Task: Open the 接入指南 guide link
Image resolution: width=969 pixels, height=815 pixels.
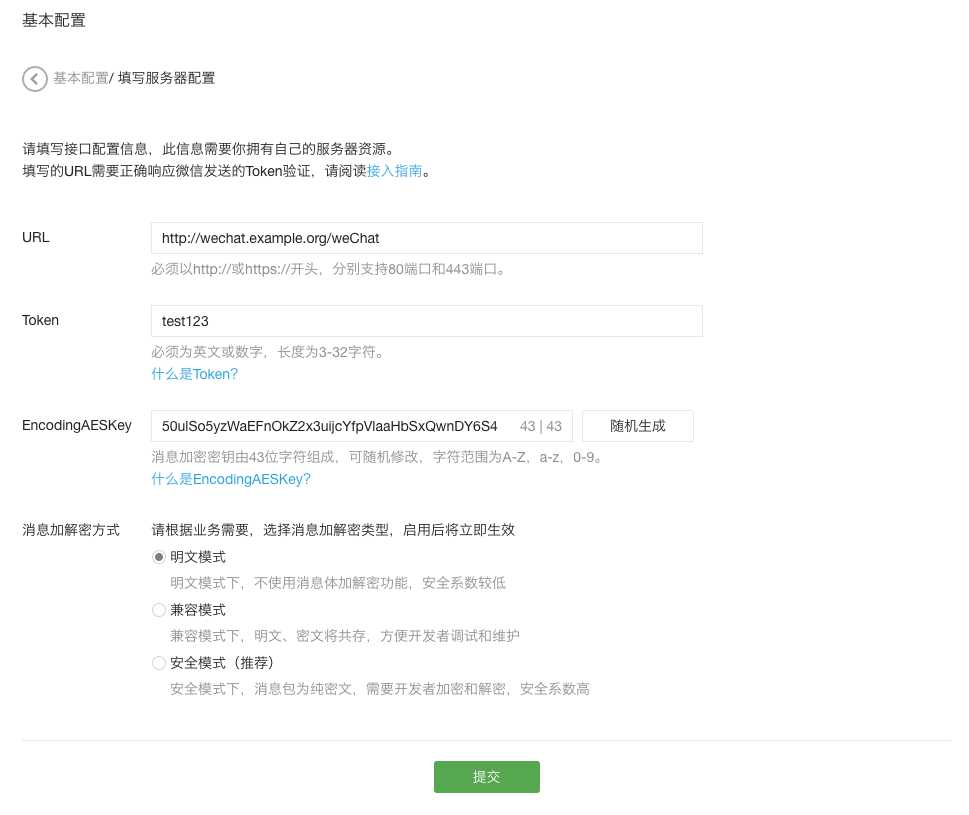Action: pyautogui.click(x=394, y=171)
